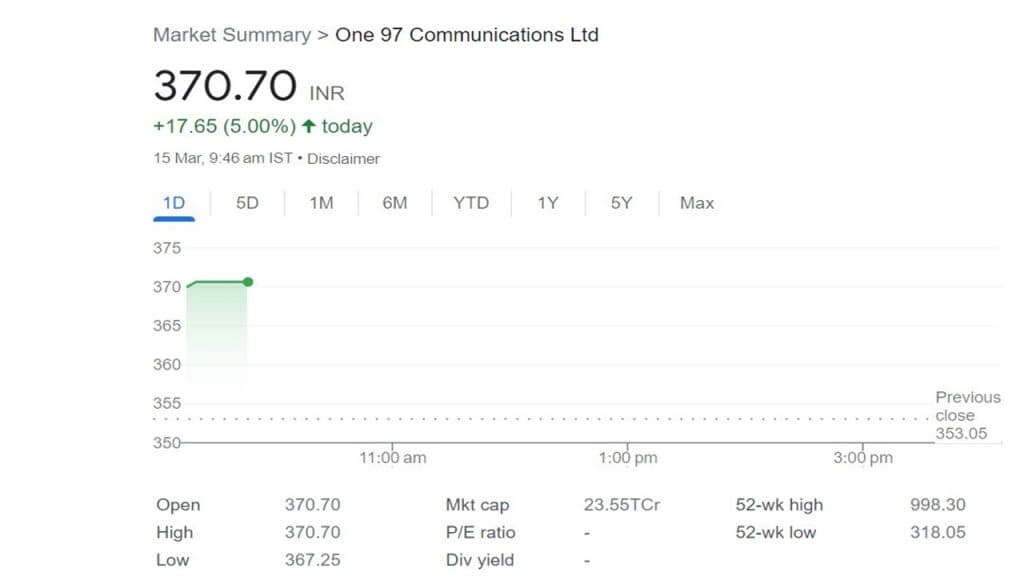Click the One 97 Communications Ltd title

pyautogui.click(x=466, y=35)
